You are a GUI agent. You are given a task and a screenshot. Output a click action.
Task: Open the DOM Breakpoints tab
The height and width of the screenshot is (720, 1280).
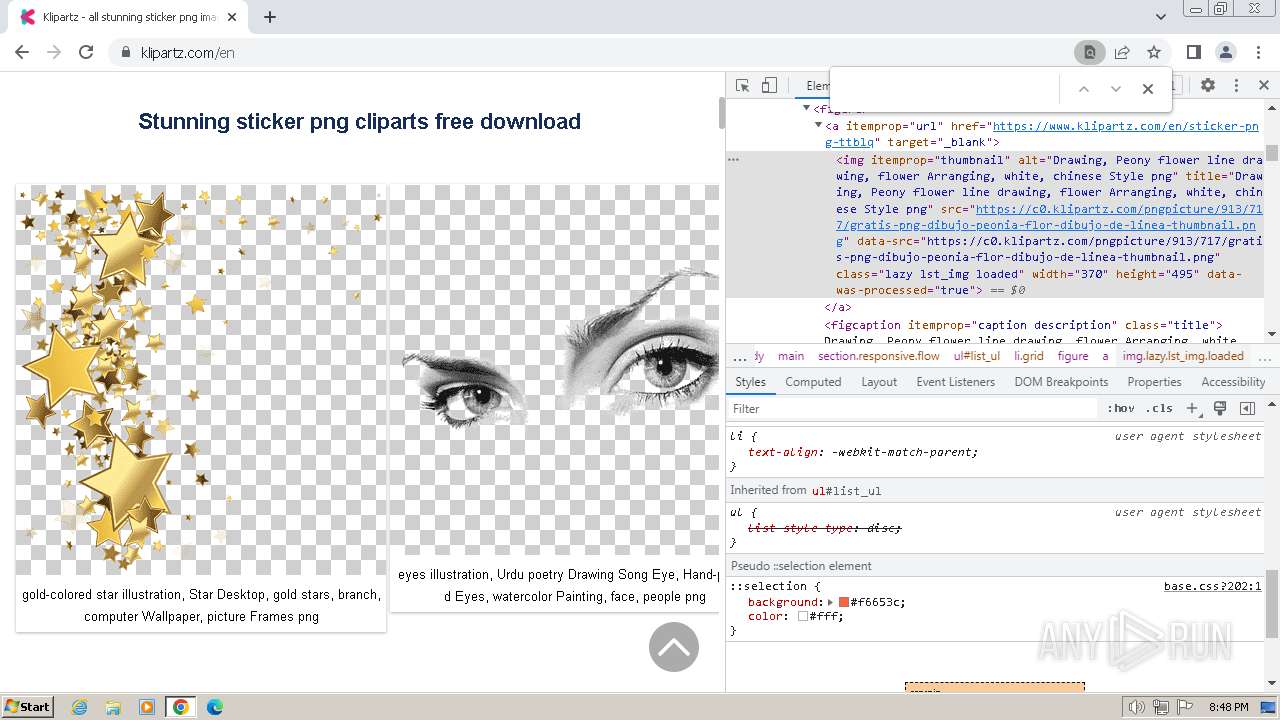1061,382
